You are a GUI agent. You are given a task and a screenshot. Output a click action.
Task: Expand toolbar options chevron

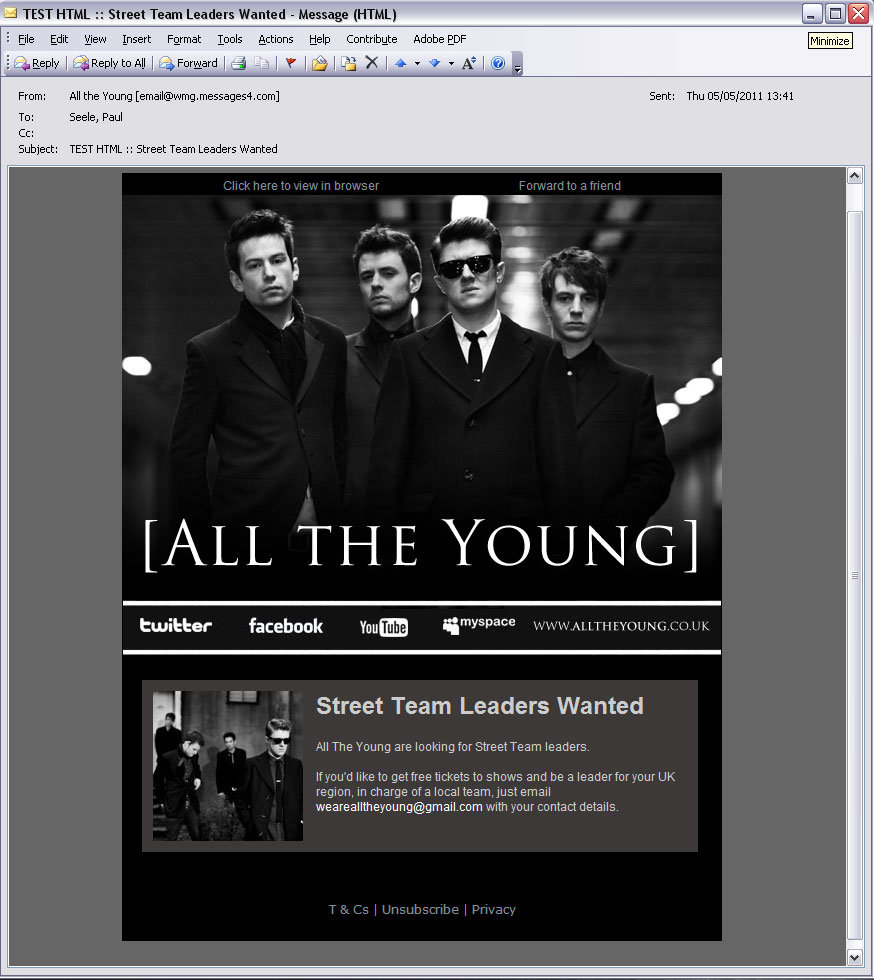click(518, 64)
